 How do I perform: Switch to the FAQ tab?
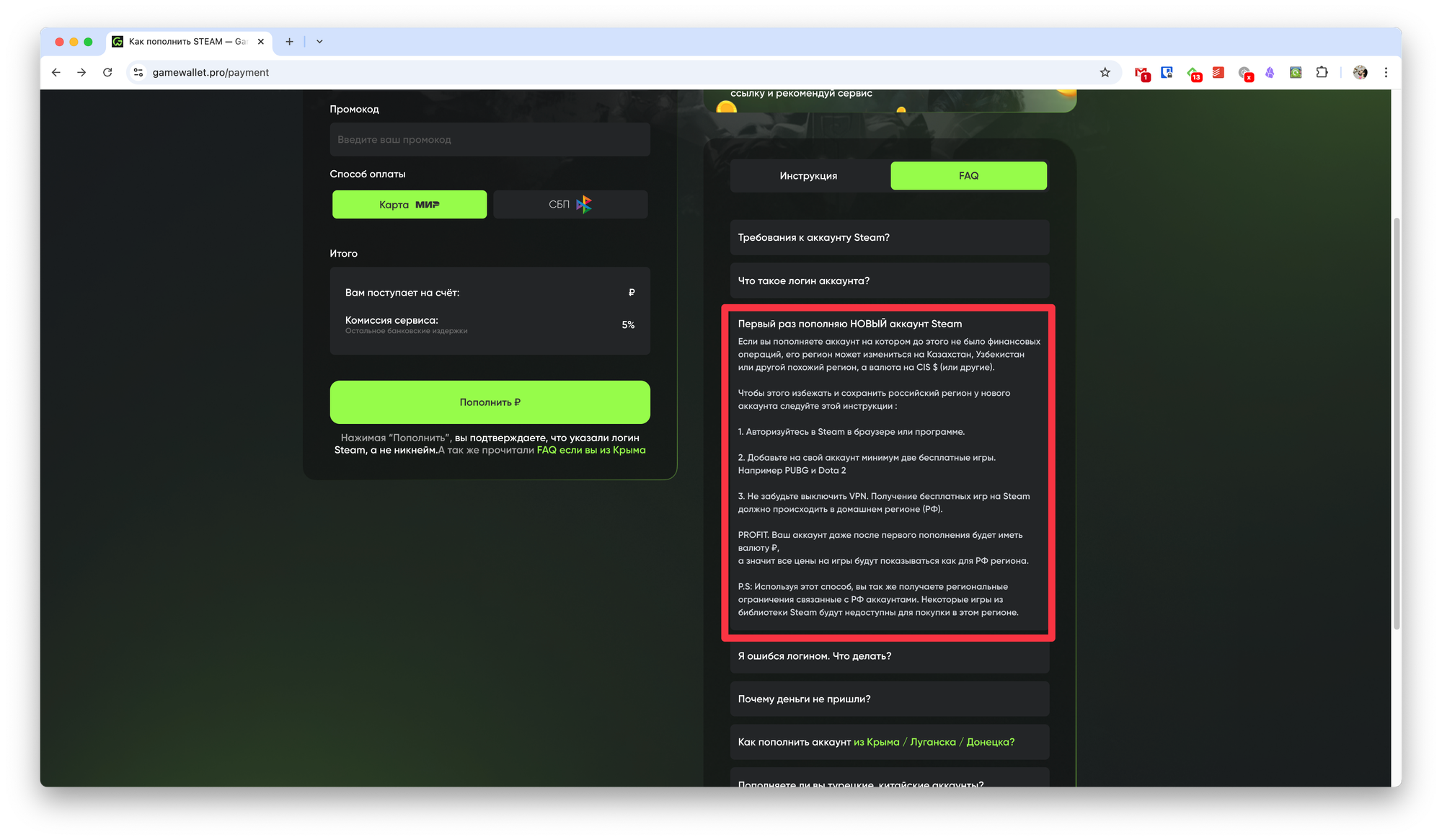click(968, 176)
